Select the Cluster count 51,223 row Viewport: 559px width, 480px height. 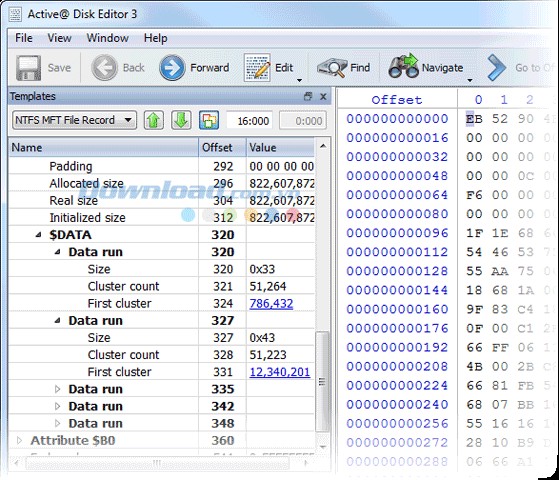pos(161,354)
